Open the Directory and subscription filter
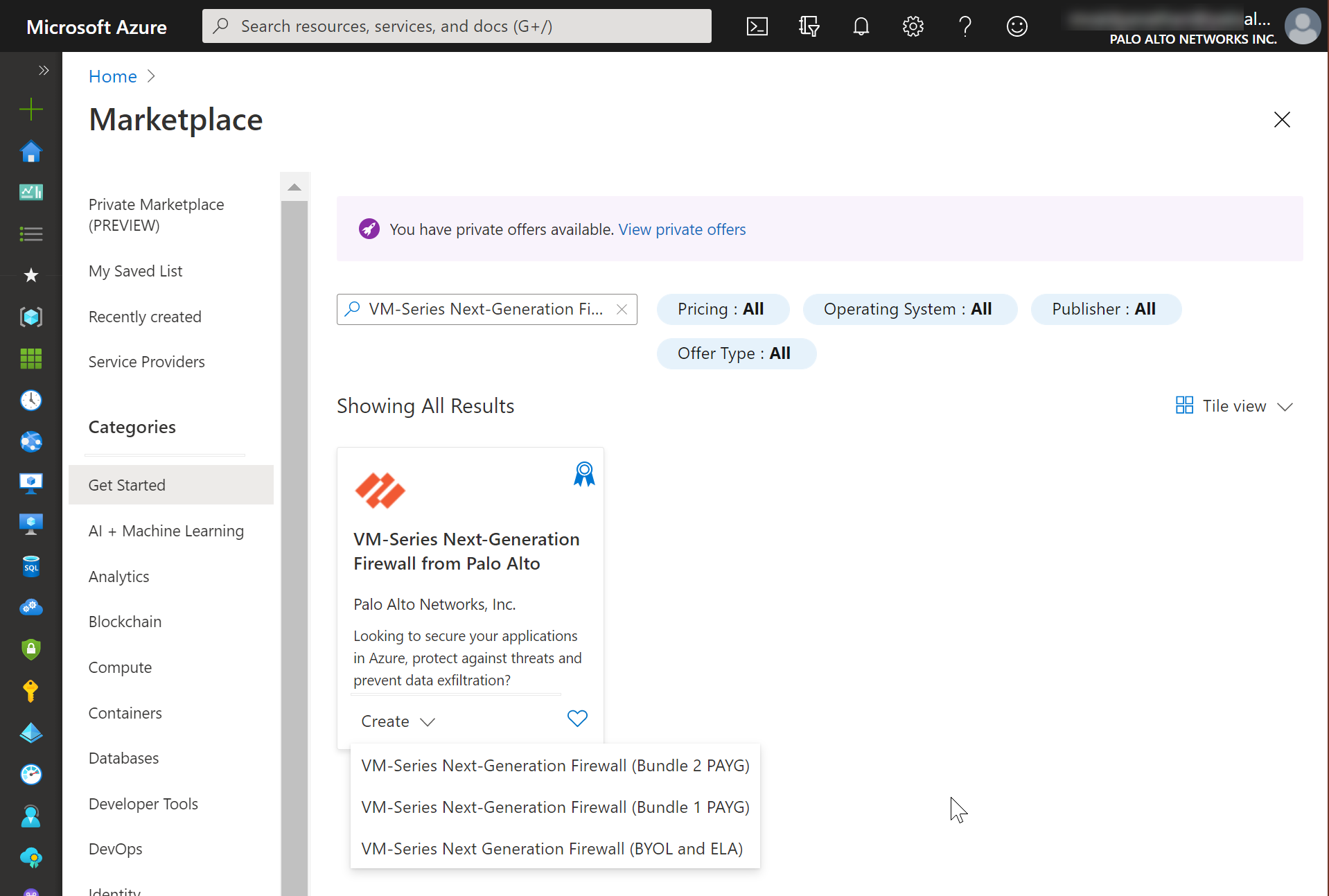The height and width of the screenshot is (896, 1329). click(x=809, y=26)
